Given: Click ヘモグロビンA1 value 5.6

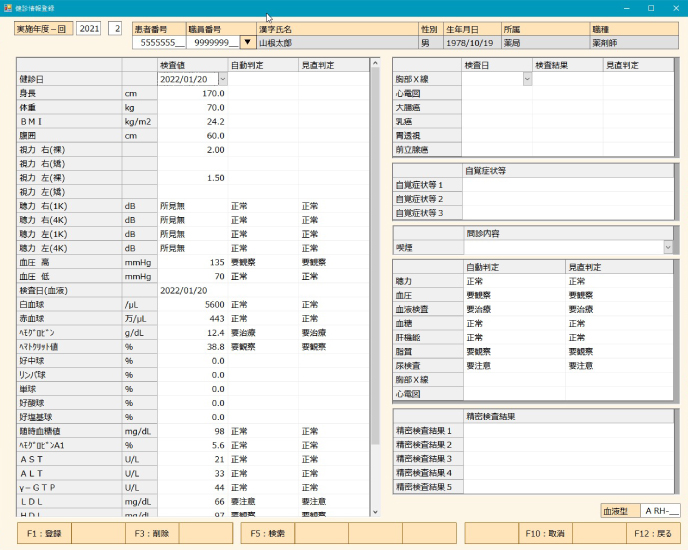Looking at the screenshot, I should pos(193,445).
